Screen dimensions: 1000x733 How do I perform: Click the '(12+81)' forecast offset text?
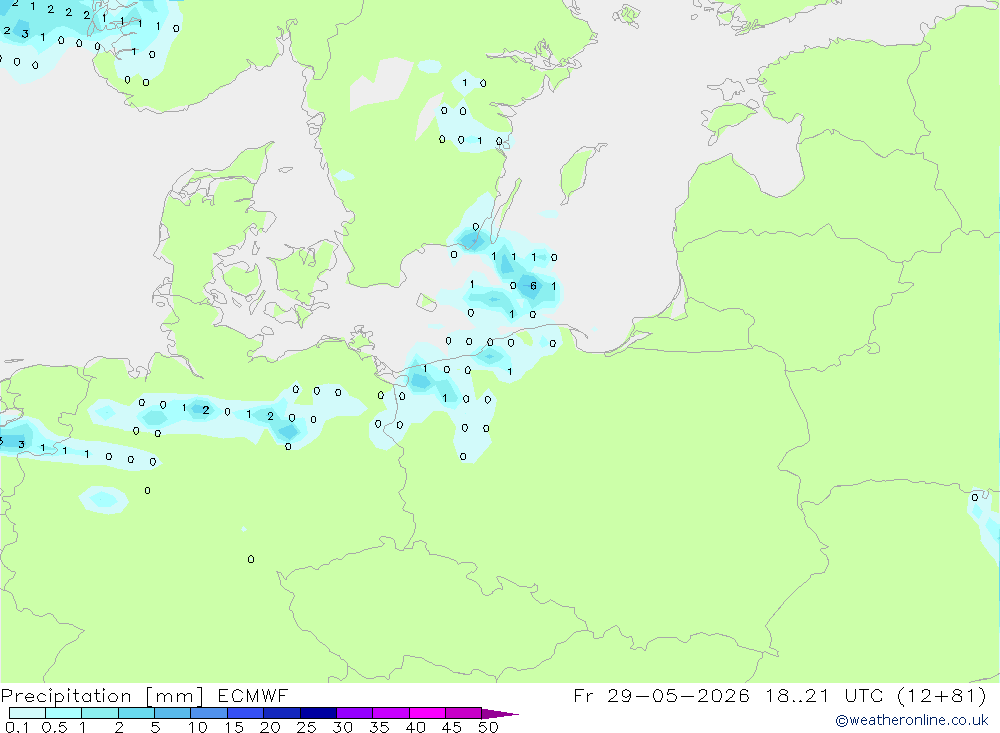tap(941, 696)
